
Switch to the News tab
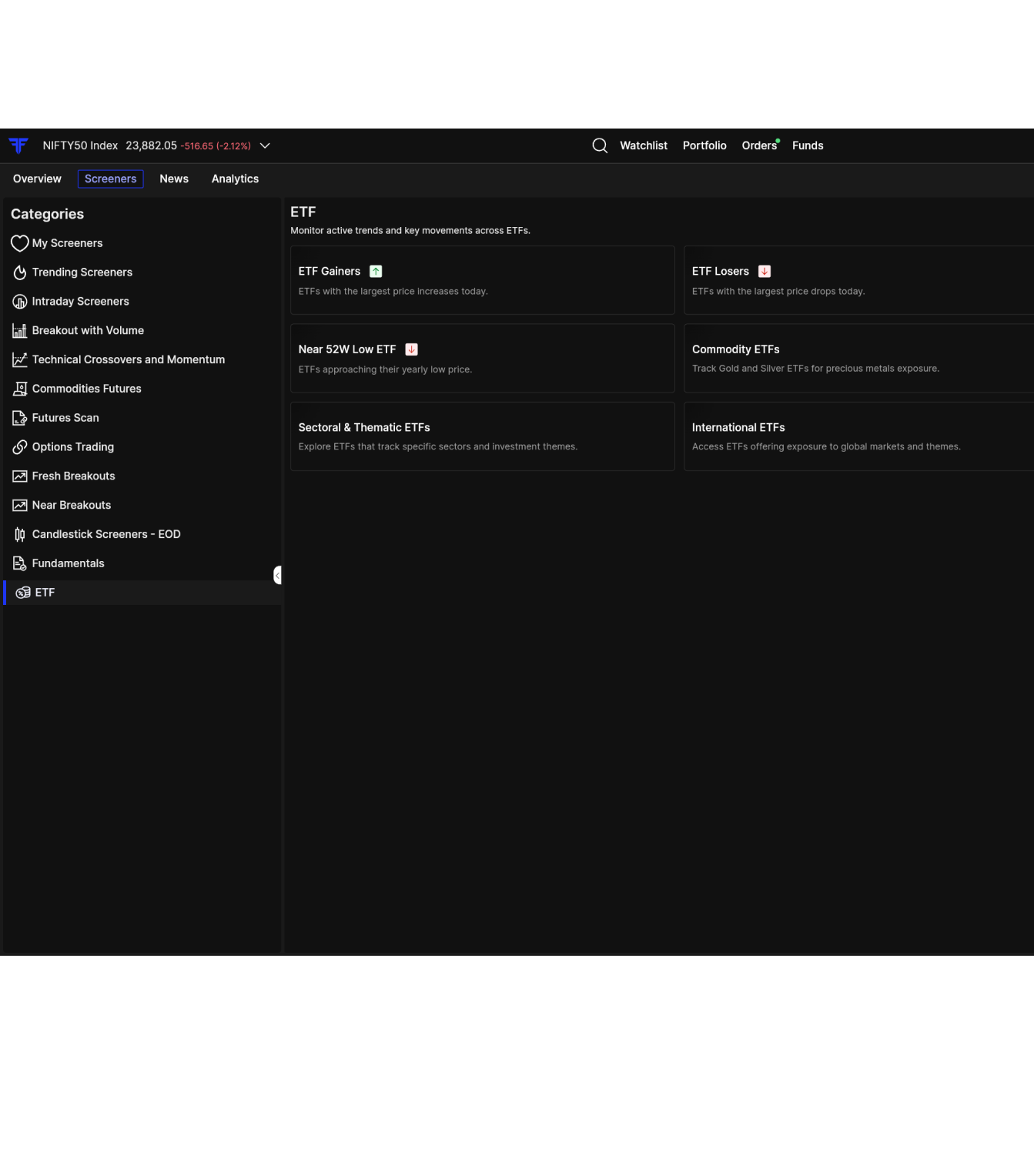pyautogui.click(x=174, y=179)
